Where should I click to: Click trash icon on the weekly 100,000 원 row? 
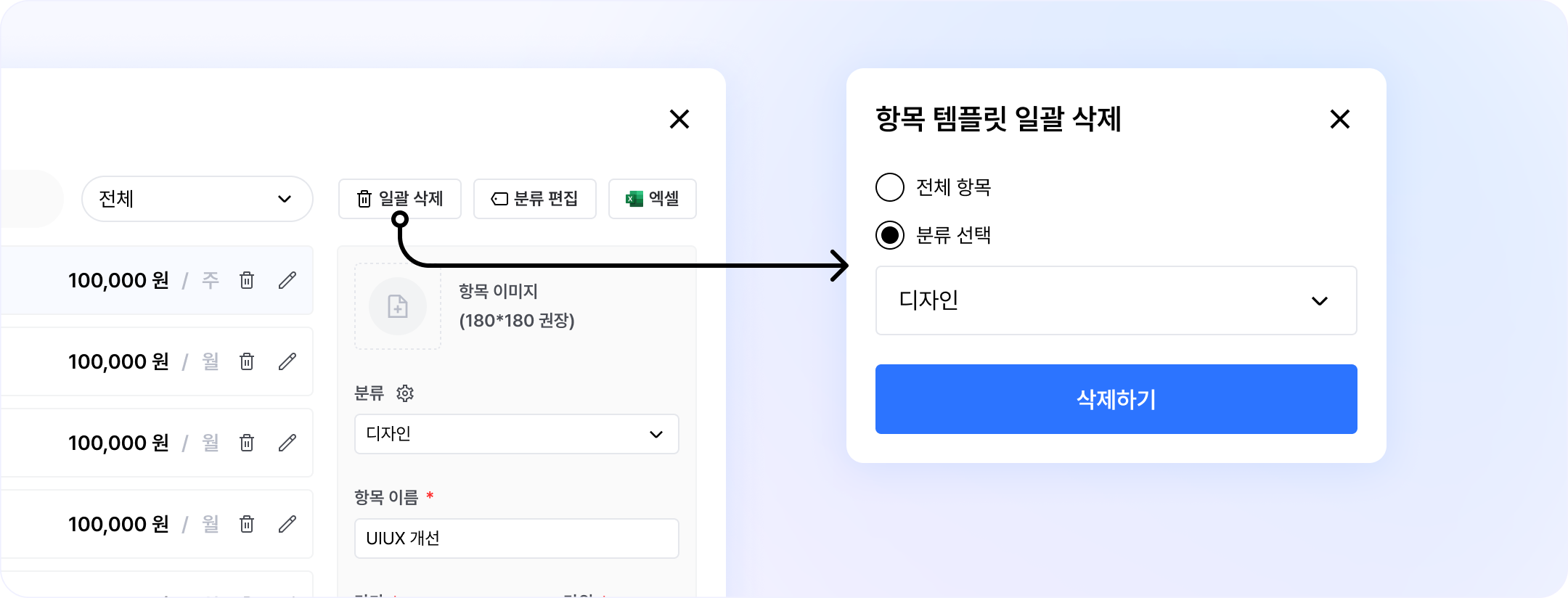[247, 280]
